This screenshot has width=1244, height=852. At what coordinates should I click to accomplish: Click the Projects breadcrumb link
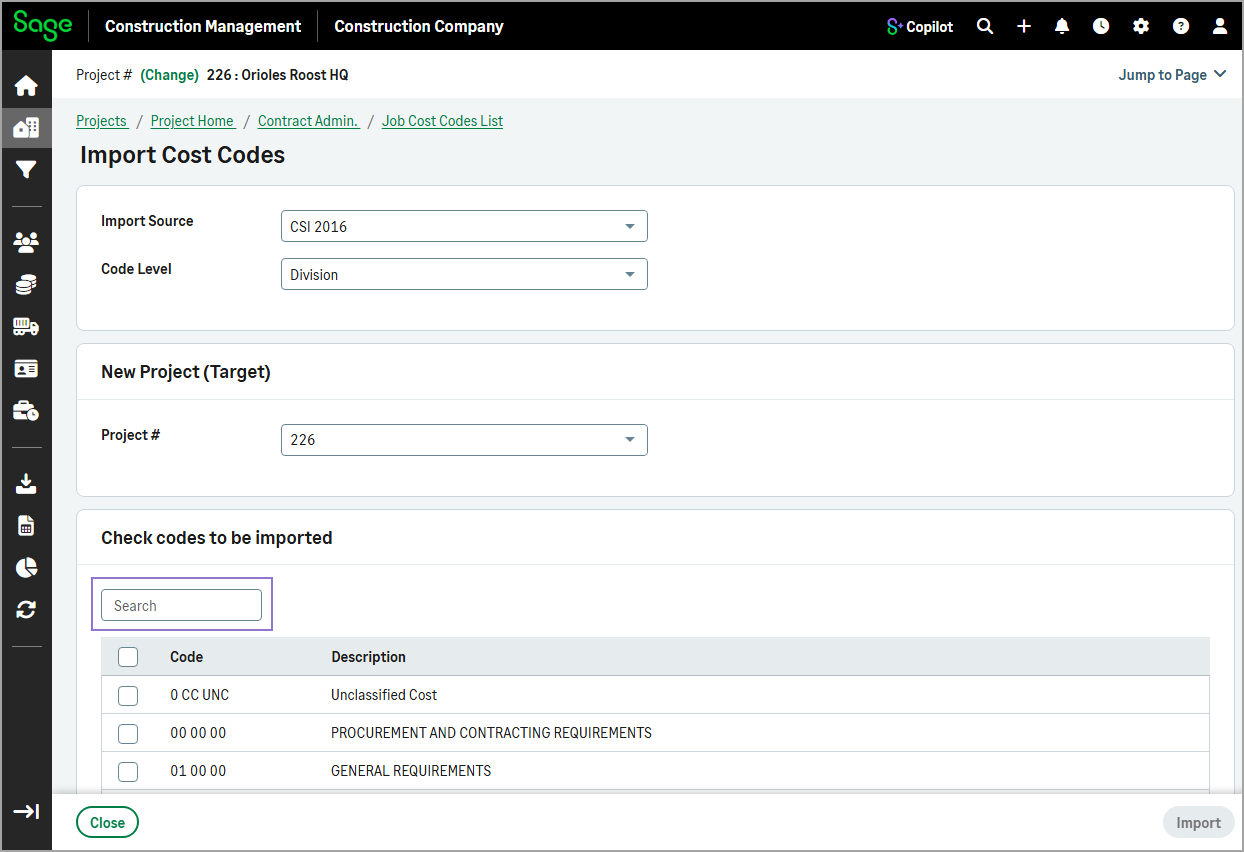102,121
